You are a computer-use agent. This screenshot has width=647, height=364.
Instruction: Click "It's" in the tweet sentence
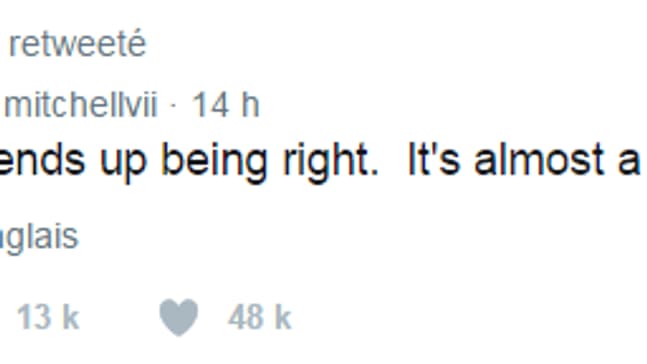coord(434,159)
